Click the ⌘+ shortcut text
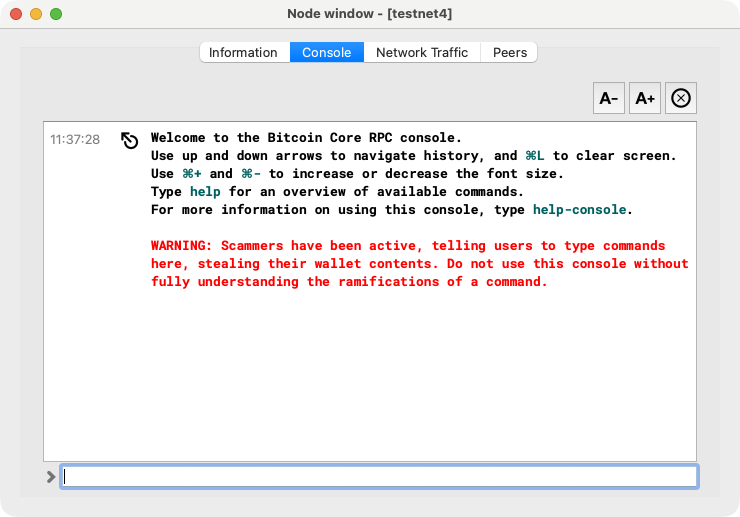The image size is (740, 517). click(192, 174)
